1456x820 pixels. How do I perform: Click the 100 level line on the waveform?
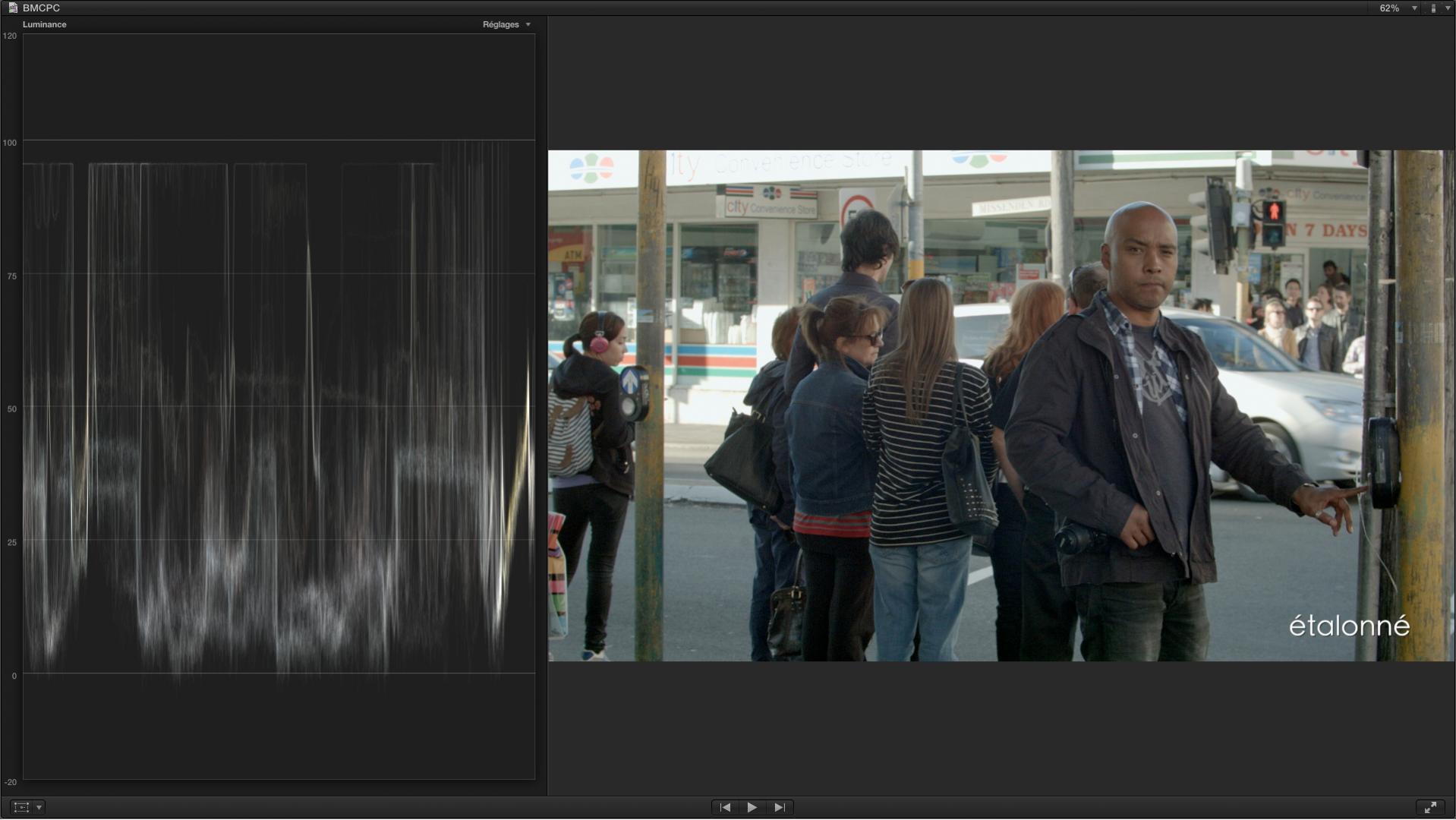pos(279,140)
